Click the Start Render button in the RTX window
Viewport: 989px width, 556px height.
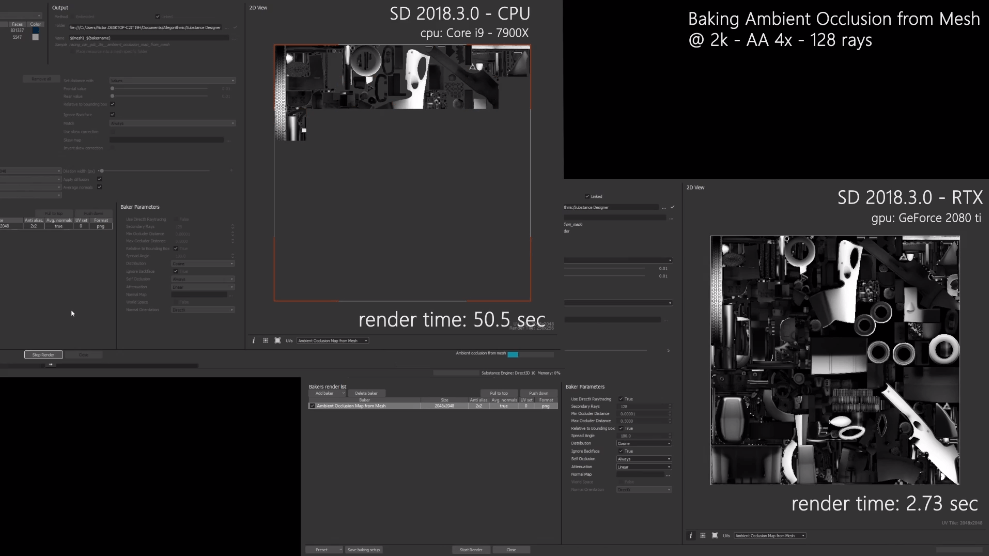471,550
